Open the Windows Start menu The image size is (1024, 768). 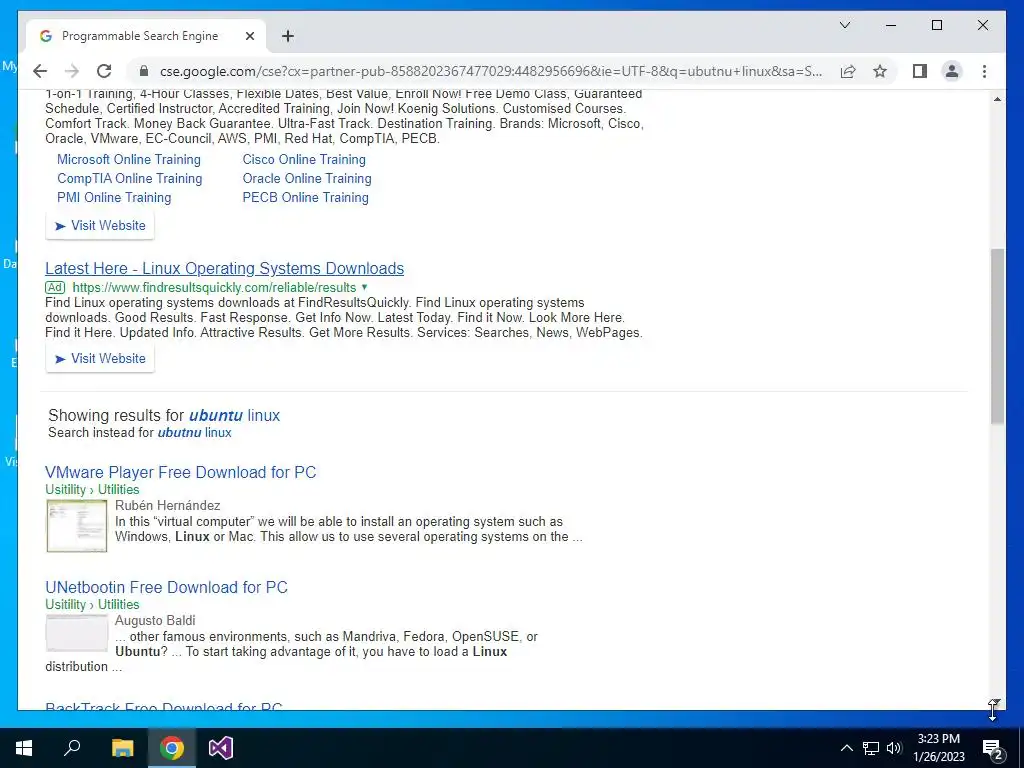pos(24,748)
